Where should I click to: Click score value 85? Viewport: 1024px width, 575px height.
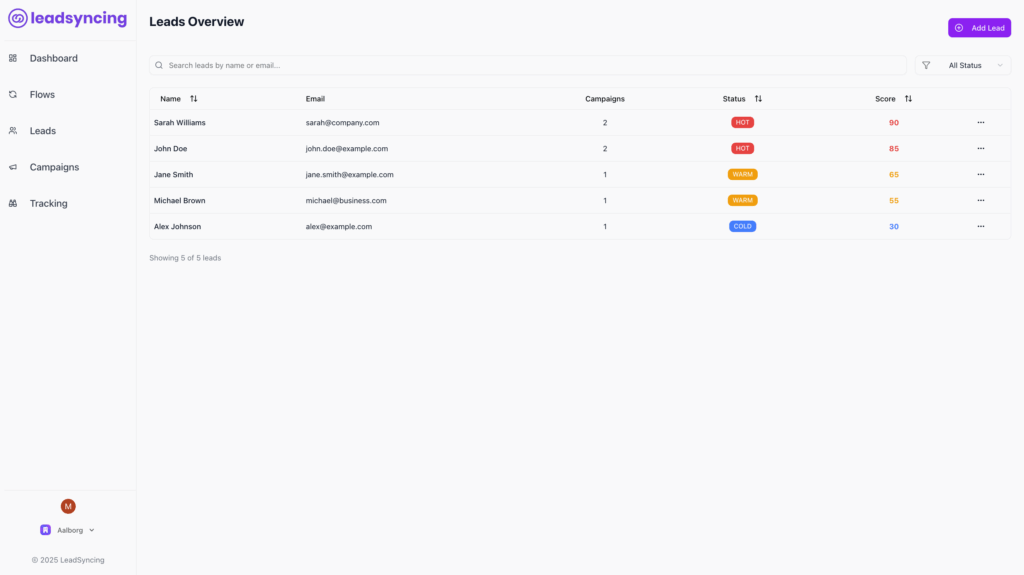[x=893, y=148]
